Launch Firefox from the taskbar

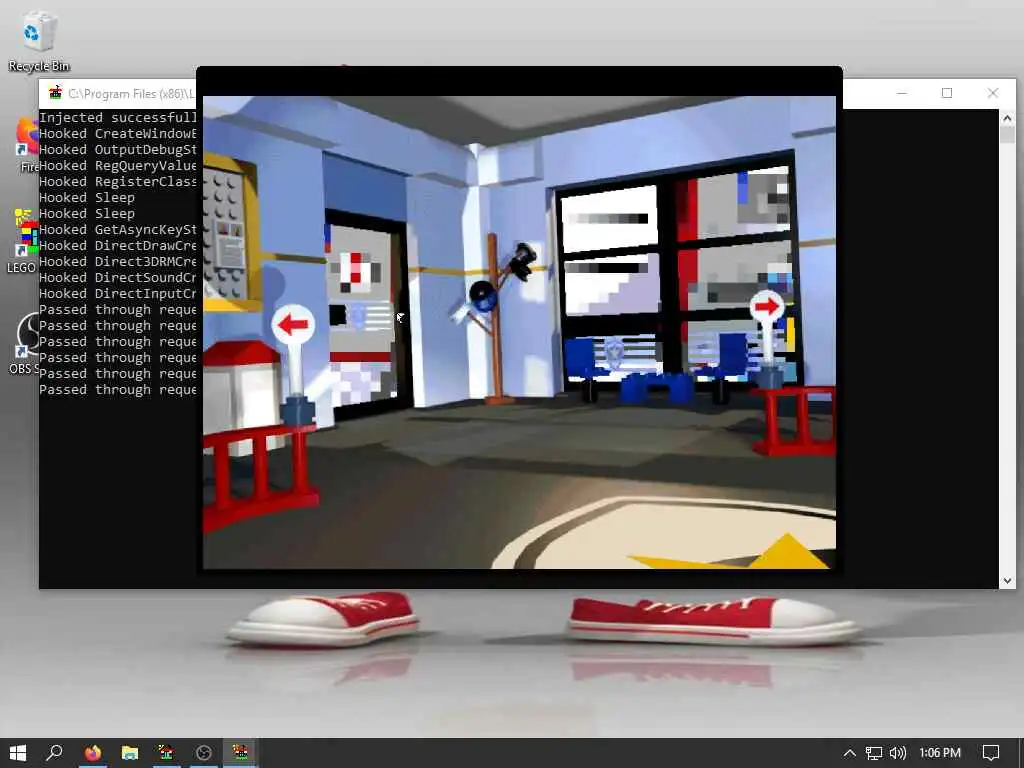pyautogui.click(x=93, y=753)
